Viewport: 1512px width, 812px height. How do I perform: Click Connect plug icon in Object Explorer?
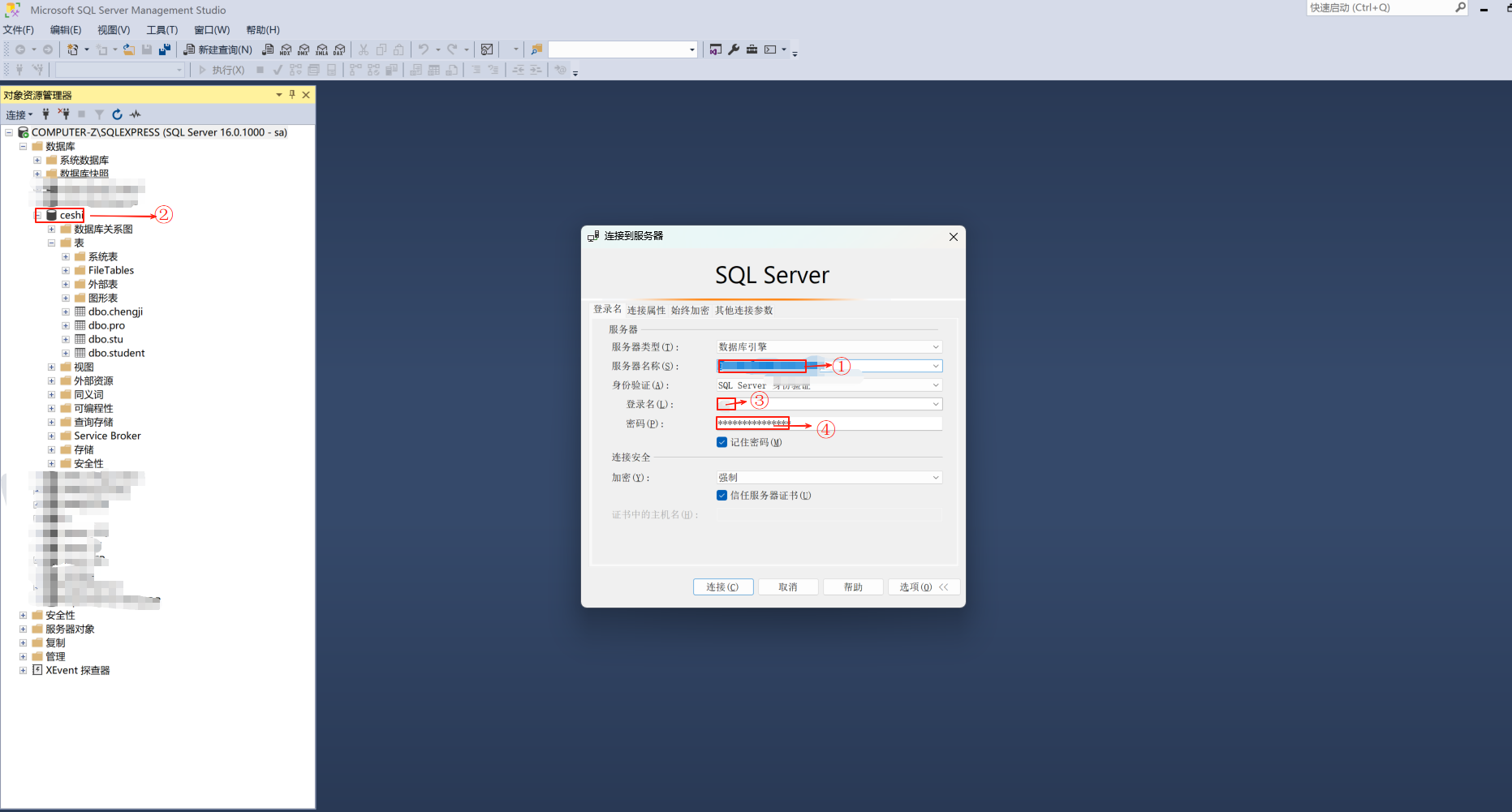click(46, 114)
